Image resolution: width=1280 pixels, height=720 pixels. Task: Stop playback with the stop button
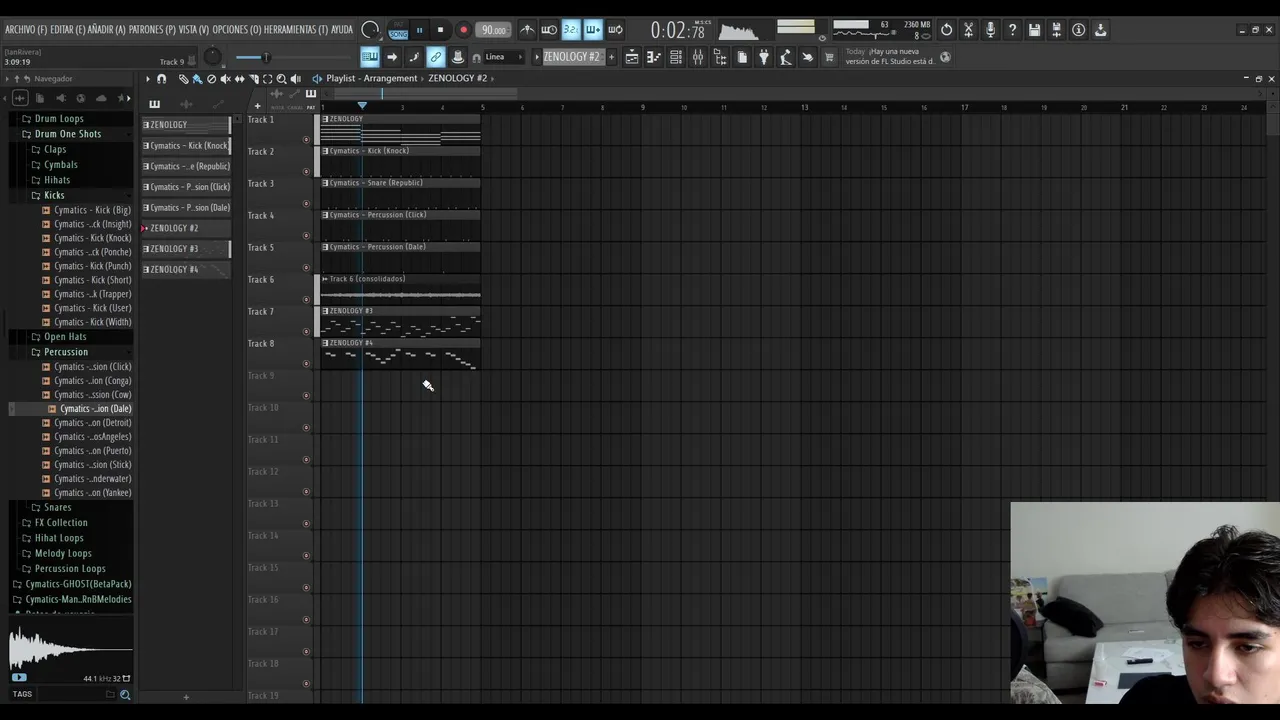440,30
